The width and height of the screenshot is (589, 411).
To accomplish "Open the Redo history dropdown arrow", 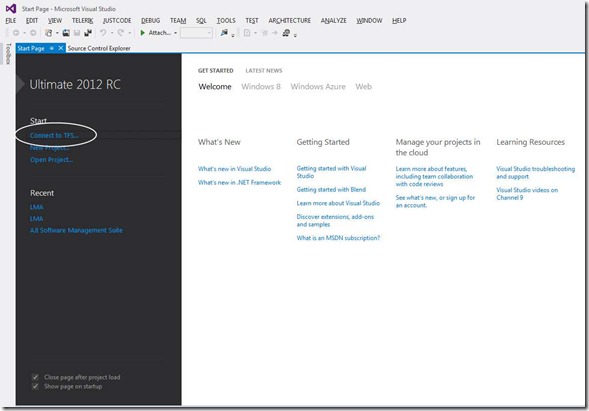I will point(130,33).
